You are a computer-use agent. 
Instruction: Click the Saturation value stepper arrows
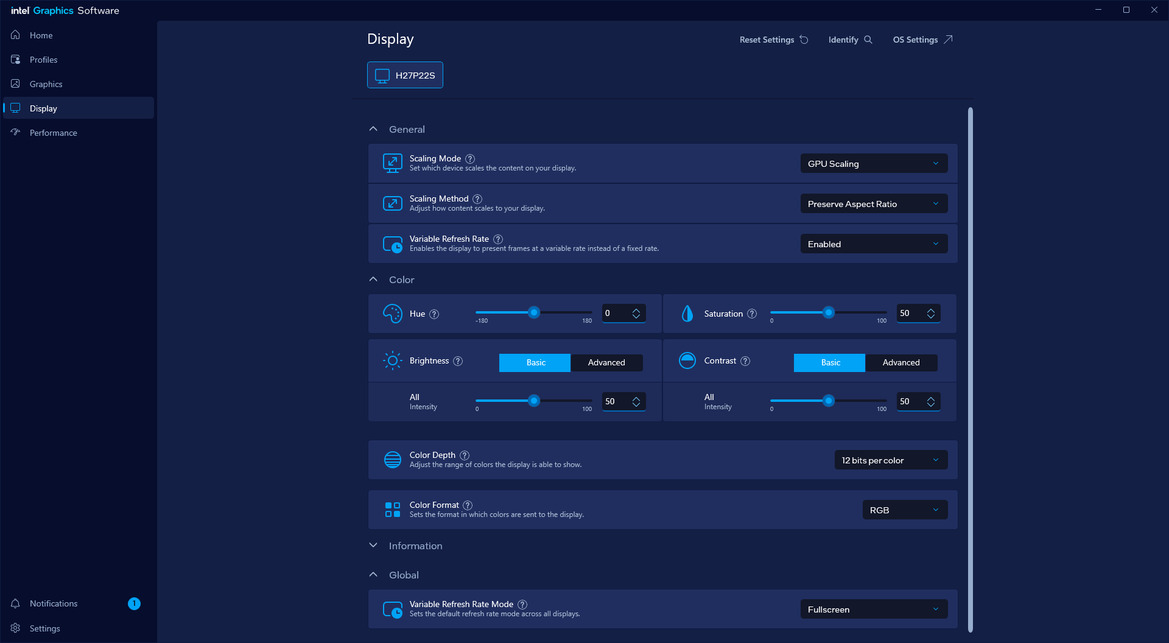click(x=931, y=313)
